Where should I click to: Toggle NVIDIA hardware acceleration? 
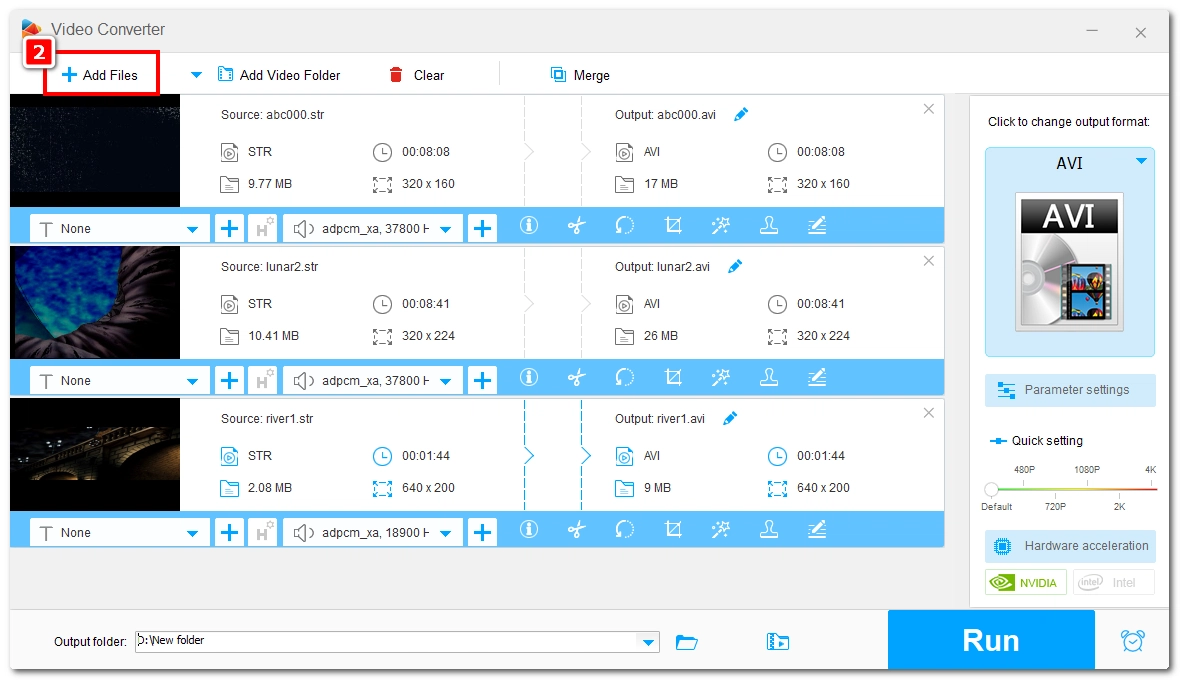[x=1026, y=583]
